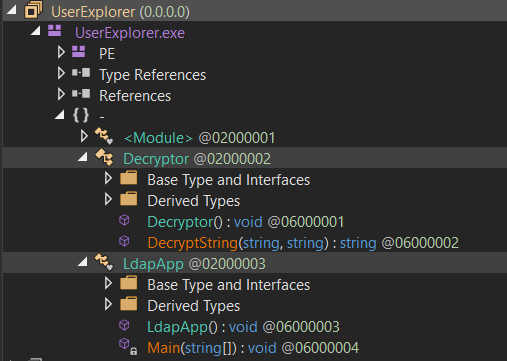
Task: Click the PE node icon
Action: tap(79, 52)
